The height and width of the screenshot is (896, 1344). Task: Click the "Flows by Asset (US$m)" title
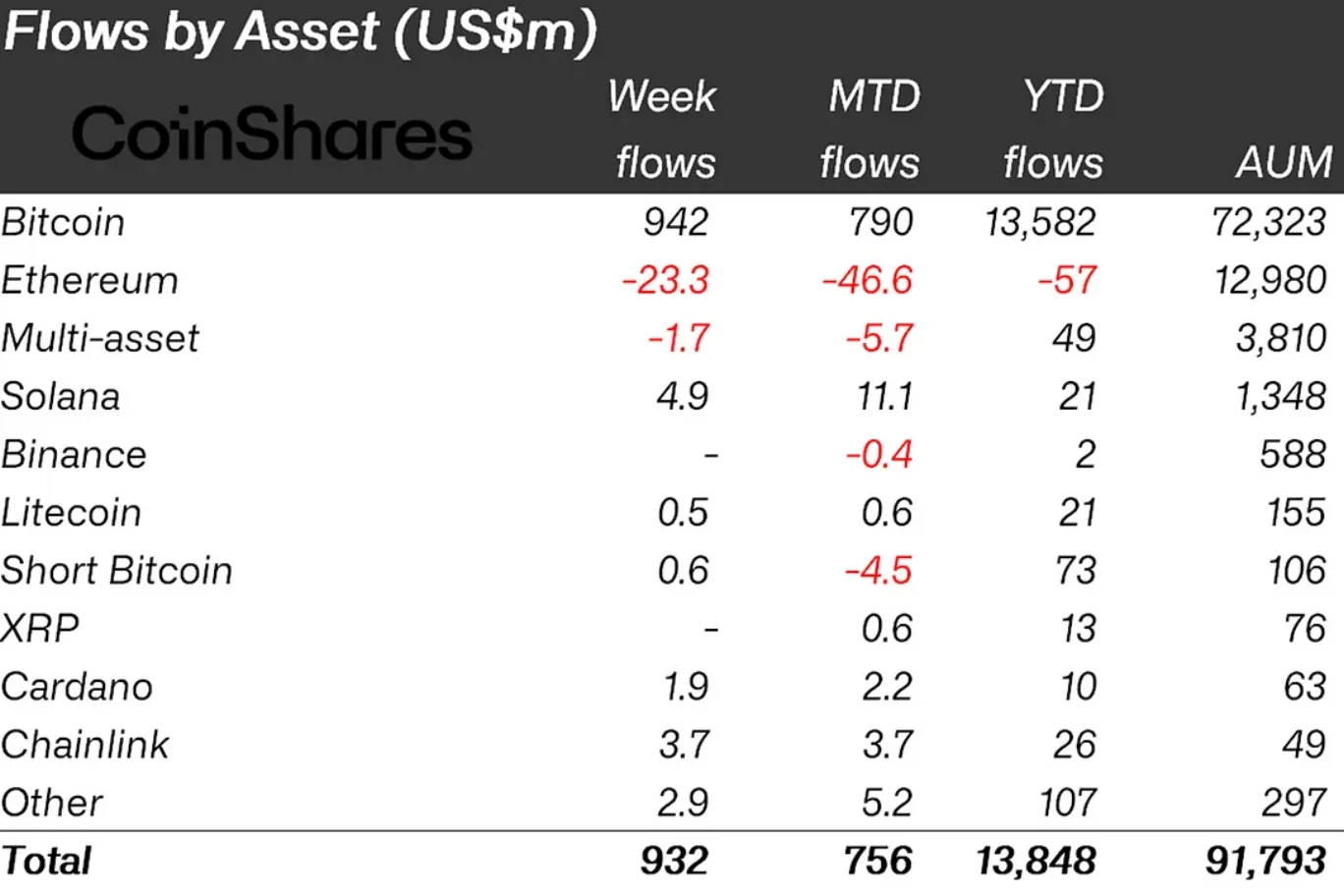tap(301, 31)
